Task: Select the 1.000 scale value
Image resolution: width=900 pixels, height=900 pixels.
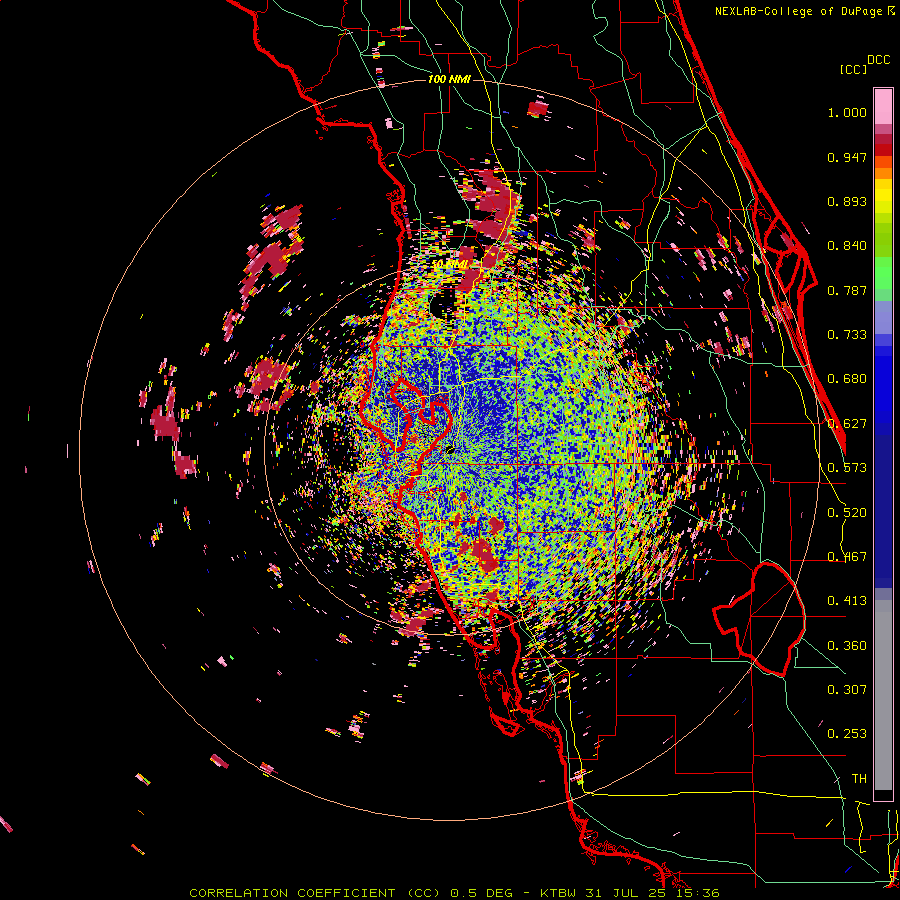Action: pos(847,112)
